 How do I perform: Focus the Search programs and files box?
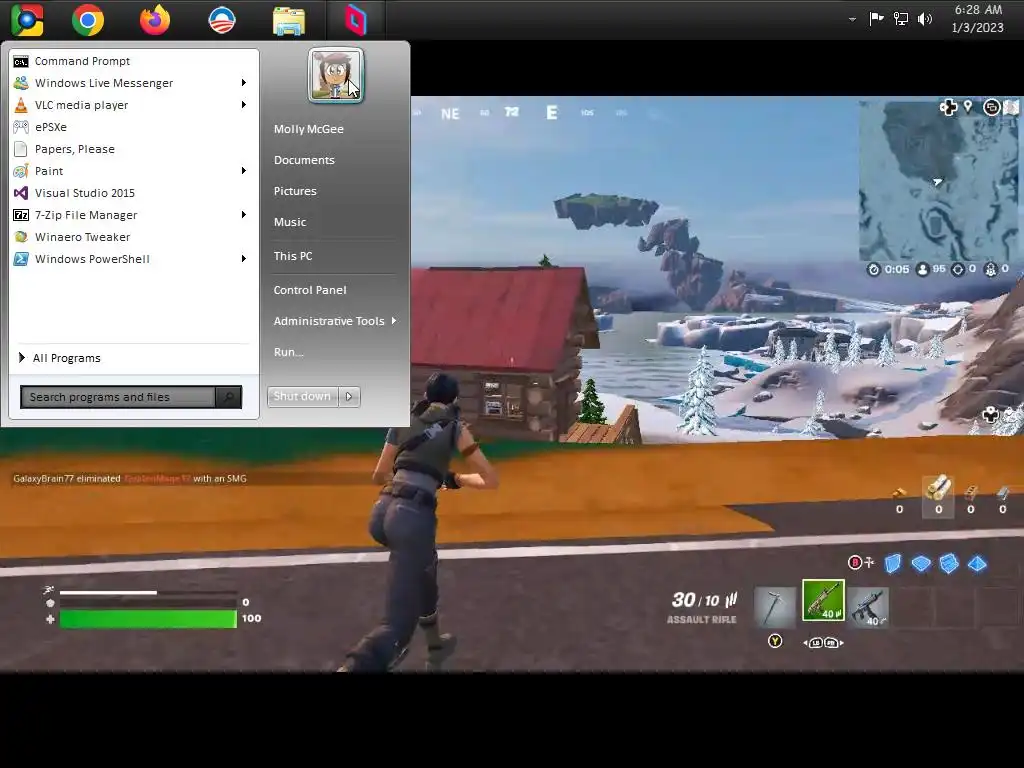[x=118, y=397]
